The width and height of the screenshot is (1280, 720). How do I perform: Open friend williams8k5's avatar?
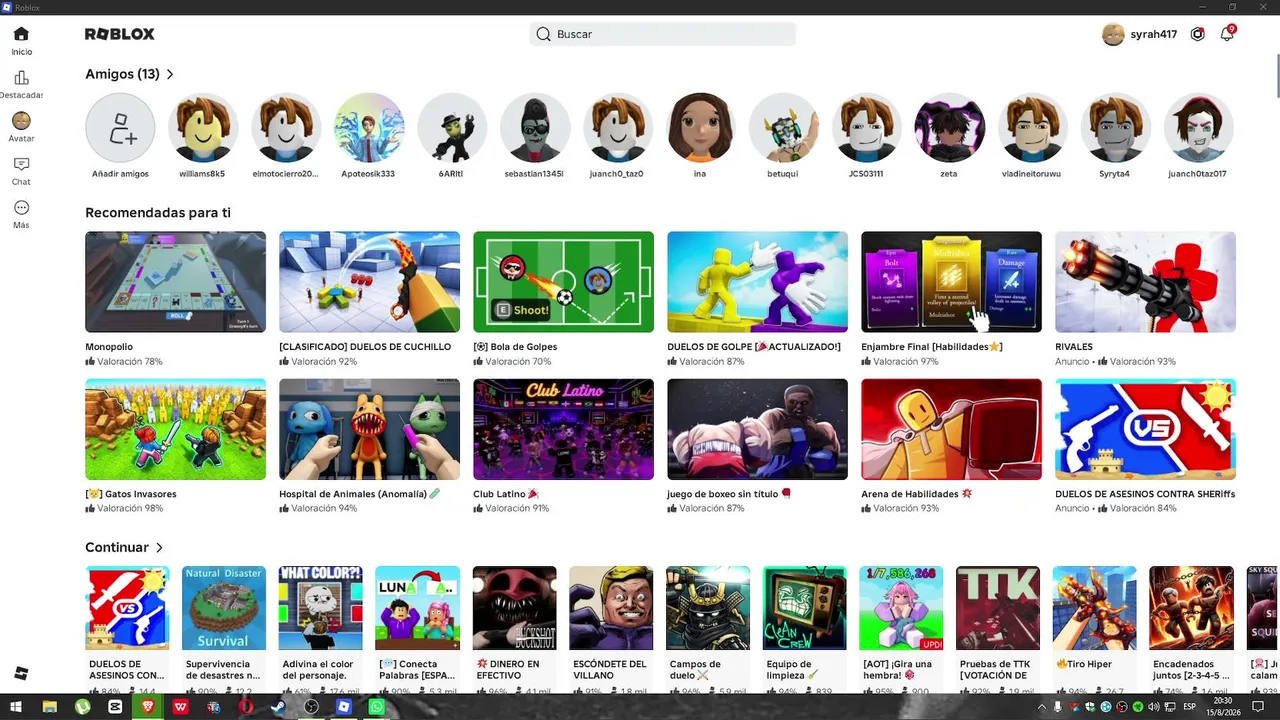click(x=203, y=128)
